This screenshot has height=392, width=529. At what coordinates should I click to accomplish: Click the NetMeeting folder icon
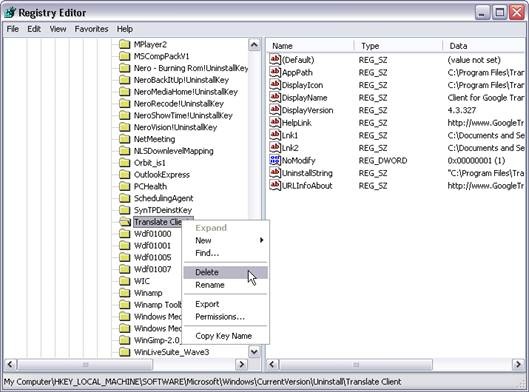tap(125, 139)
